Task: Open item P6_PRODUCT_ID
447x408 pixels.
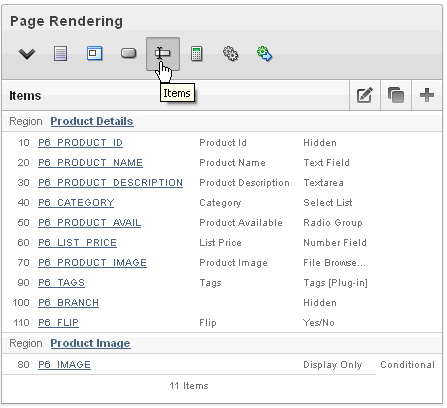Action: [80, 143]
